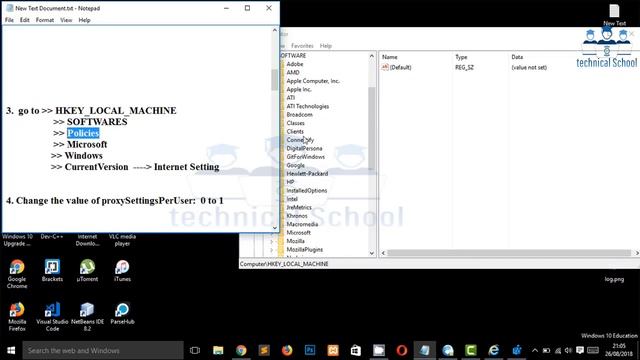640x360 pixels.
Task: Click registry tree scrollbar down arrow
Action: click(371, 253)
